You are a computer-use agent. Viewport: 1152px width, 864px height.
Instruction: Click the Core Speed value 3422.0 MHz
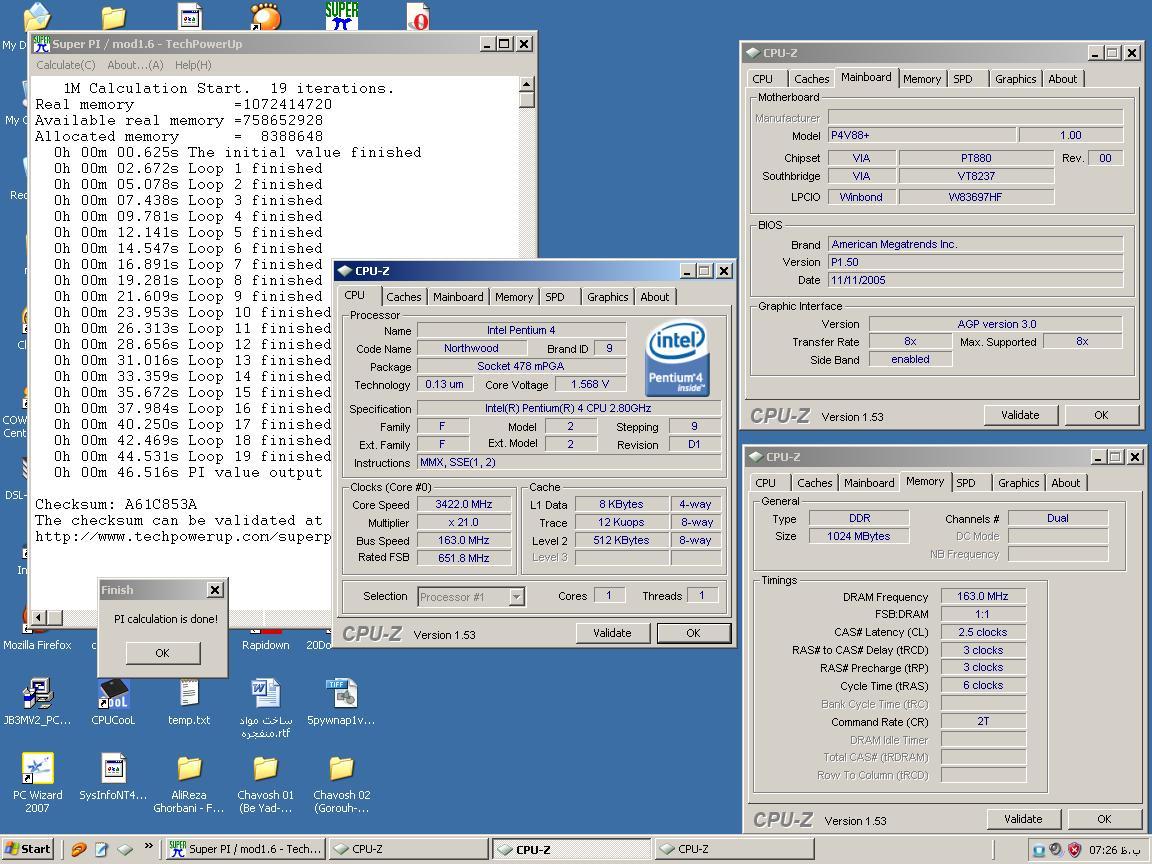(464, 504)
